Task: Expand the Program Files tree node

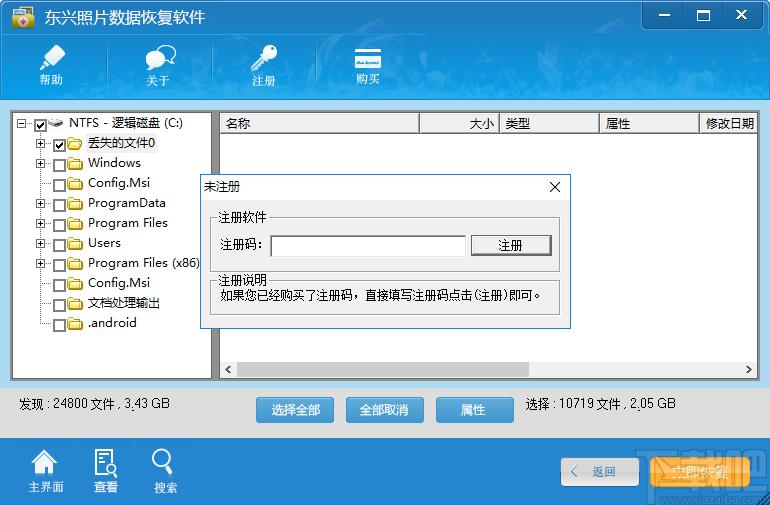Action: coord(40,224)
